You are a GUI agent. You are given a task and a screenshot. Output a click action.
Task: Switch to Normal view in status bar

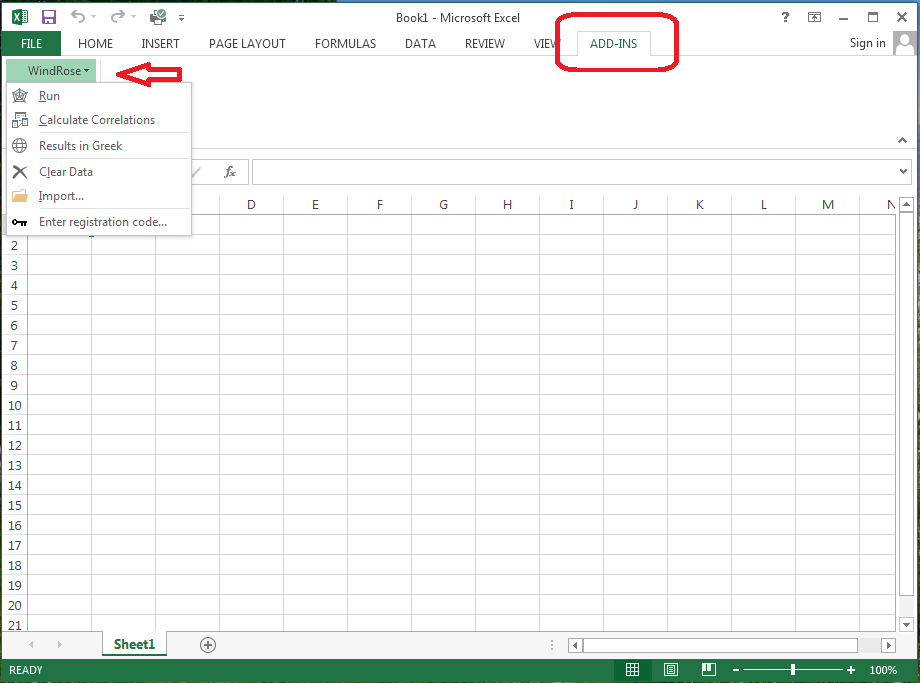pos(632,670)
